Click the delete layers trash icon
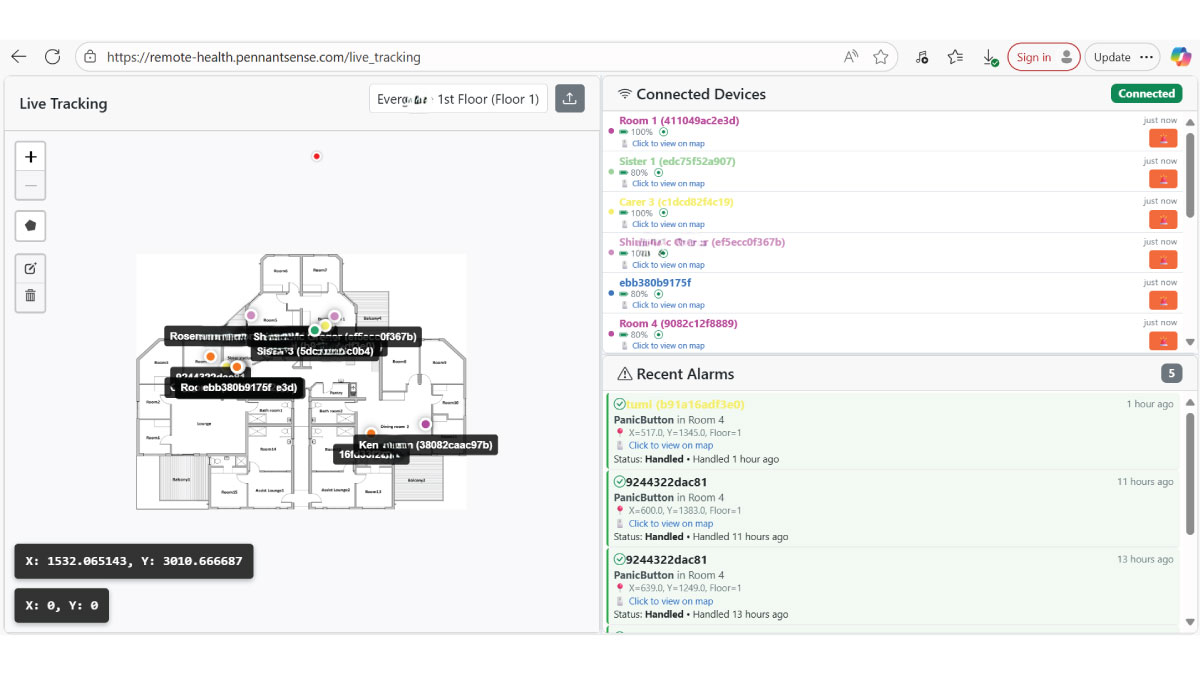 click(31, 295)
